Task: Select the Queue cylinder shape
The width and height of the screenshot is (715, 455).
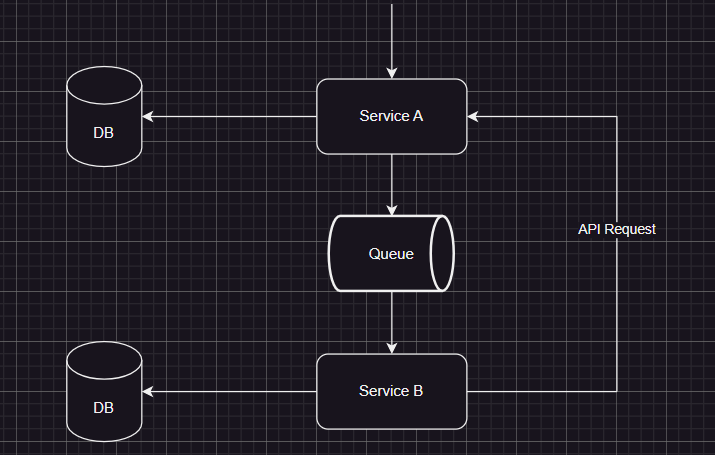Action: [385, 254]
